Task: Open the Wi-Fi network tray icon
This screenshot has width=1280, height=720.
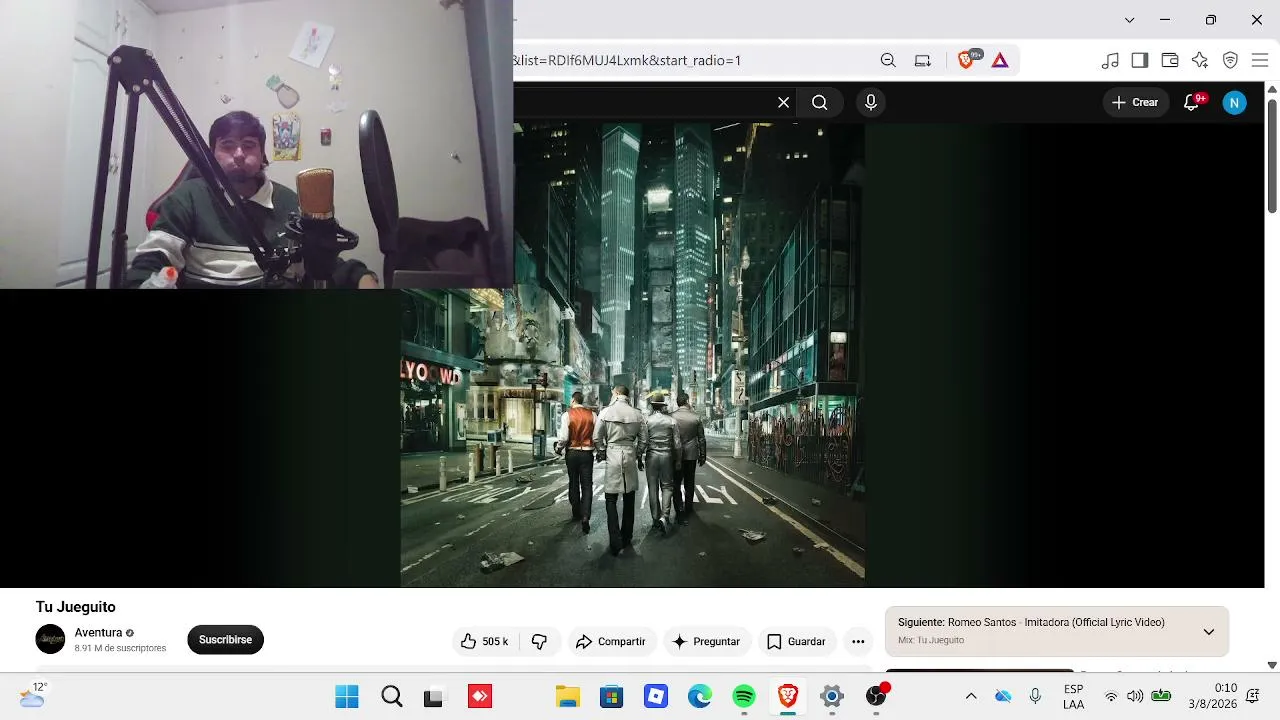Action: [x=1111, y=696]
